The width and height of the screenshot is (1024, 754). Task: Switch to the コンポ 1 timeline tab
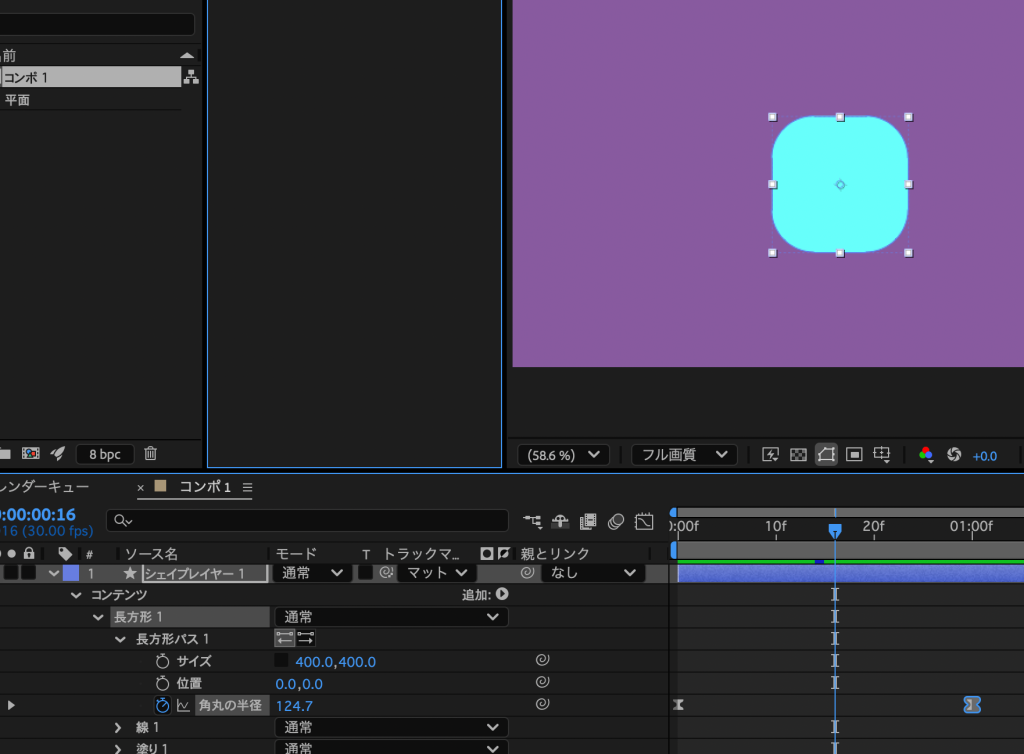(205, 487)
